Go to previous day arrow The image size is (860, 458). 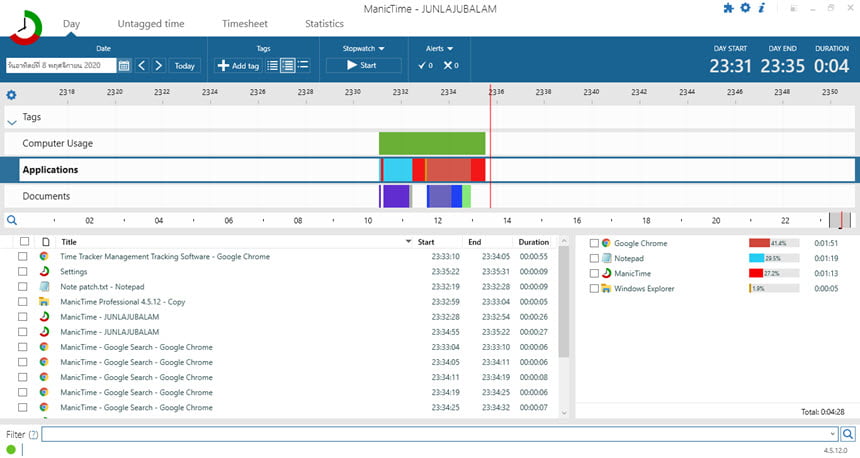click(142, 66)
